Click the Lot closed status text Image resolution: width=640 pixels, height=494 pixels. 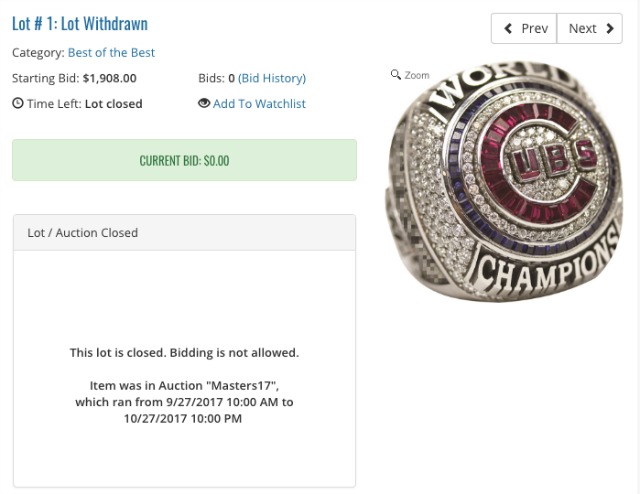pos(113,103)
